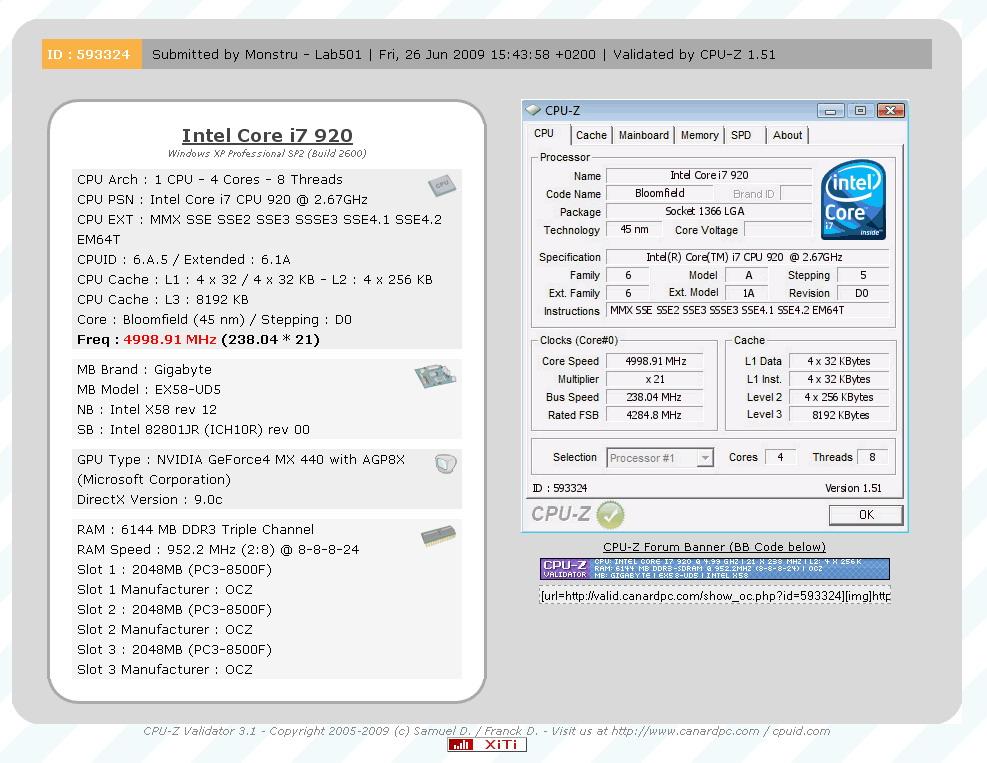Click the CPU-Z Validator copyright footer text
The image size is (987, 763).
tap(487, 731)
